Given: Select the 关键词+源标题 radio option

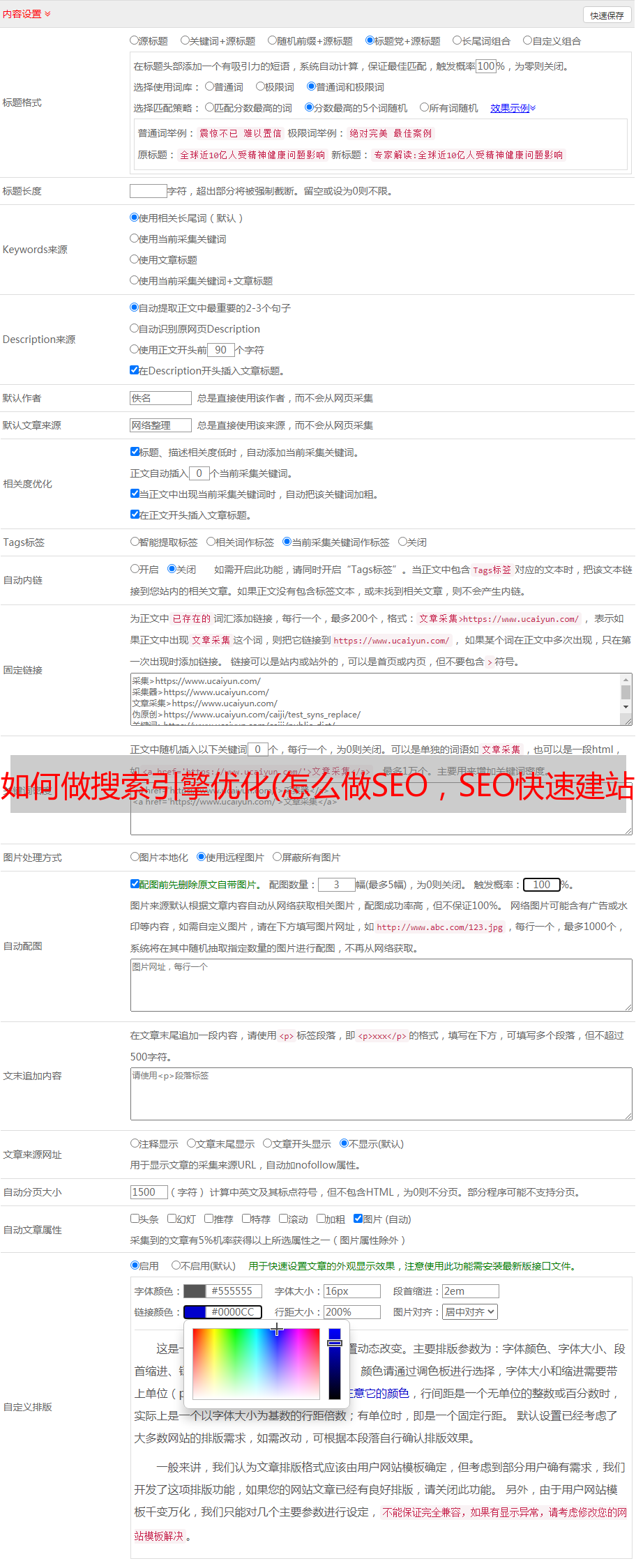Looking at the screenshot, I should (185, 40).
